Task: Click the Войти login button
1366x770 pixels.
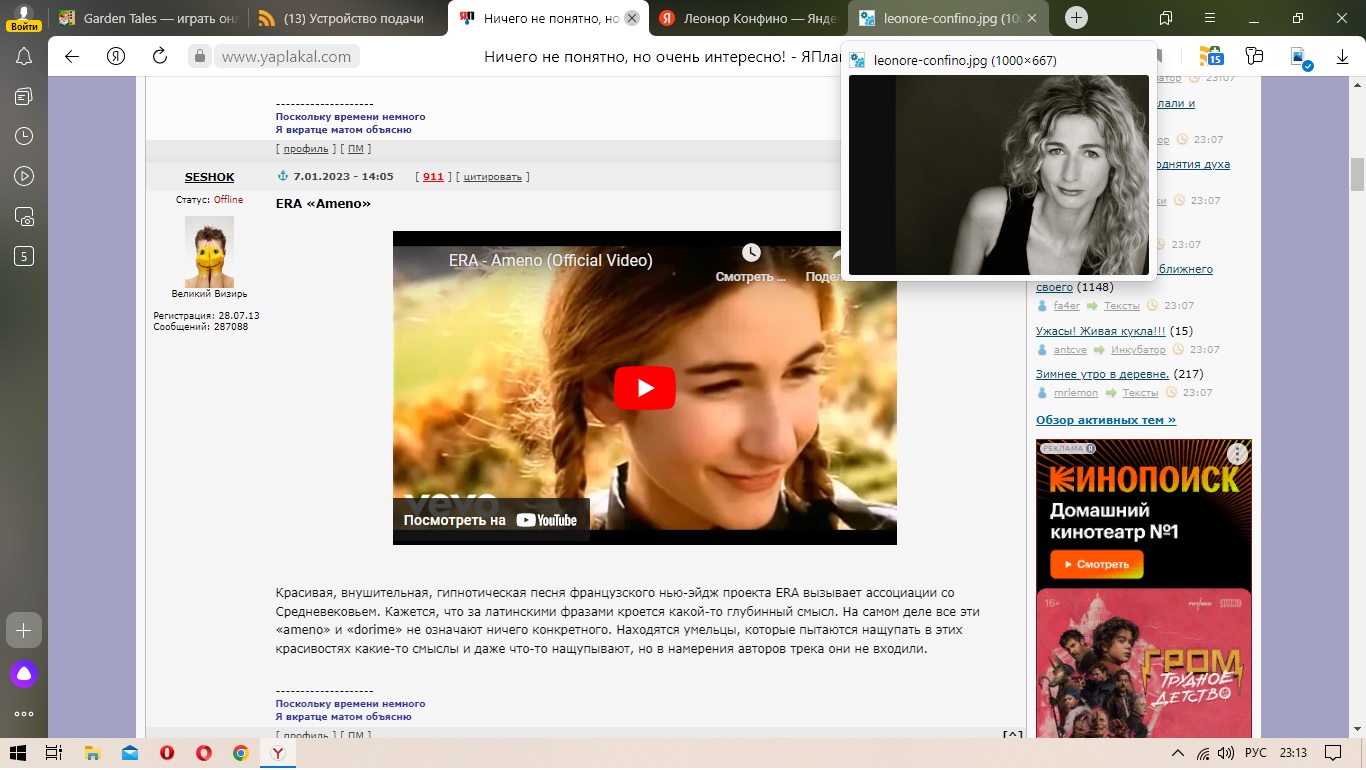Action: [24, 25]
